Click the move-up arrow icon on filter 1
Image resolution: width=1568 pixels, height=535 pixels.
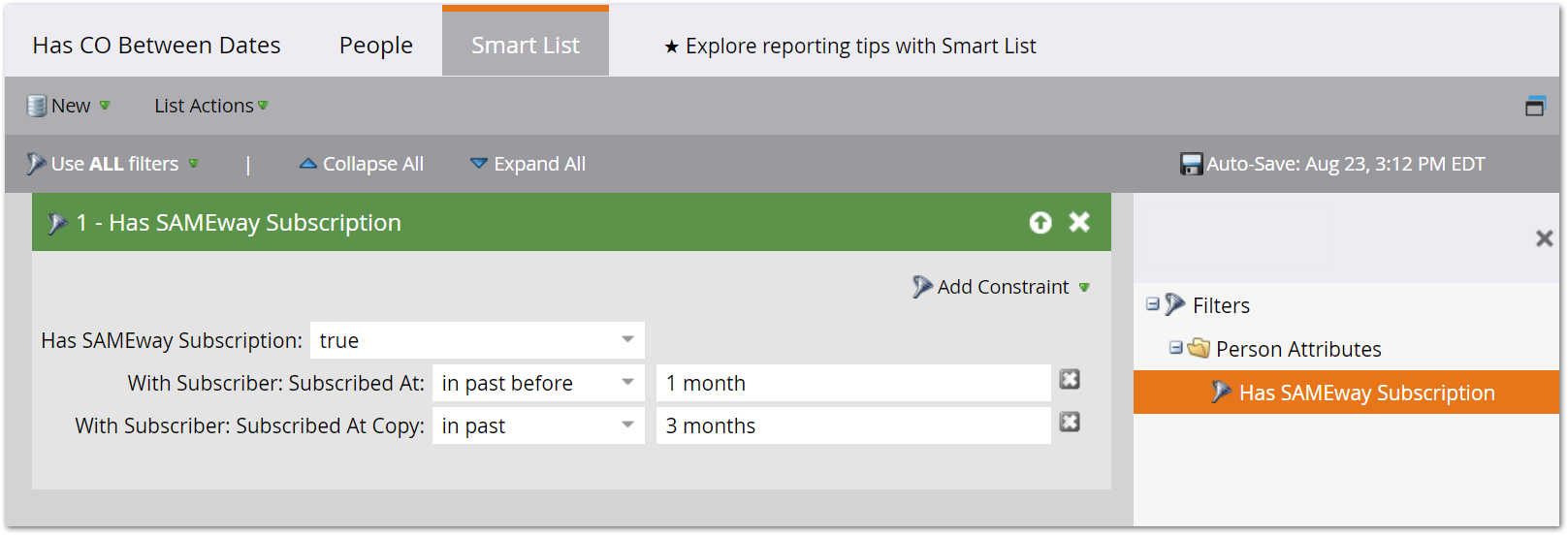(1040, 223)
